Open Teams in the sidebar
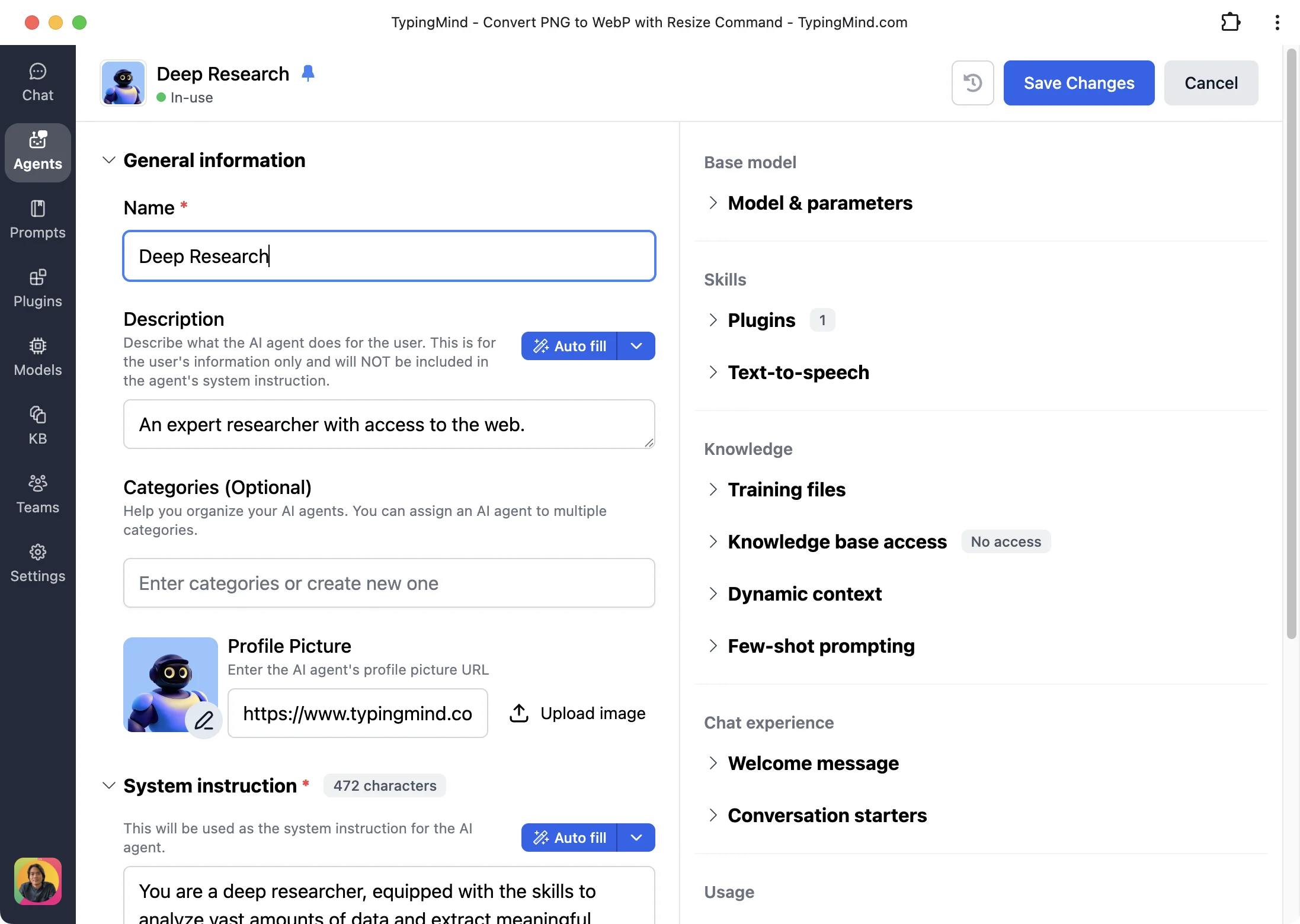The width and height of the screenshot is (1300, 924). [x=37, y=495]
